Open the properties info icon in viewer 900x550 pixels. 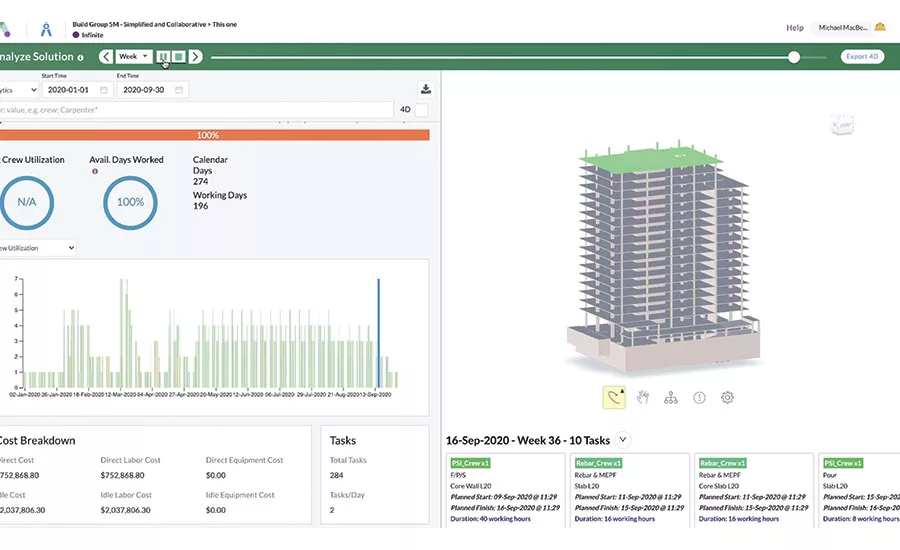[699, 397]
